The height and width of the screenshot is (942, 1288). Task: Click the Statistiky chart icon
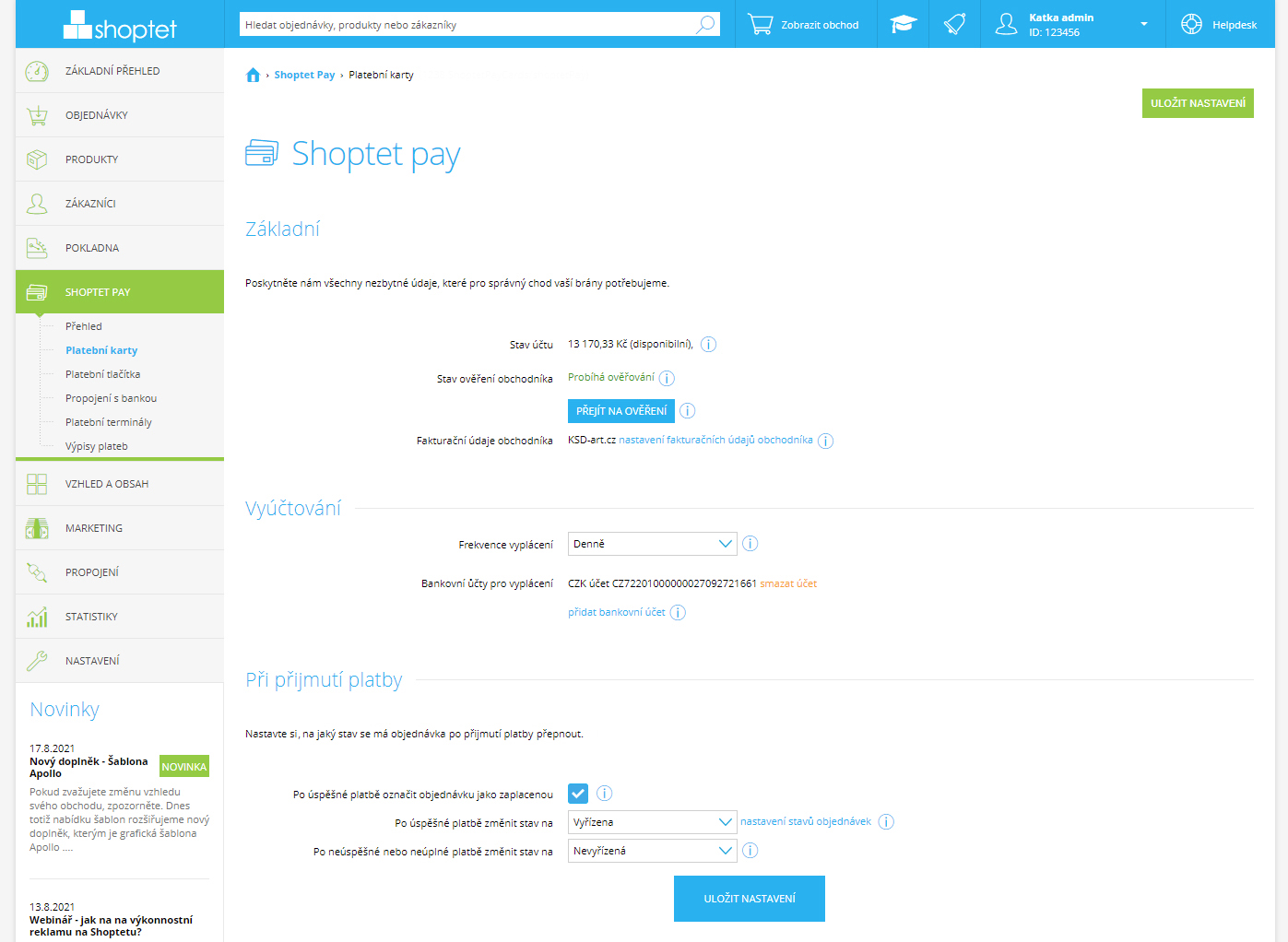(37, 617)
